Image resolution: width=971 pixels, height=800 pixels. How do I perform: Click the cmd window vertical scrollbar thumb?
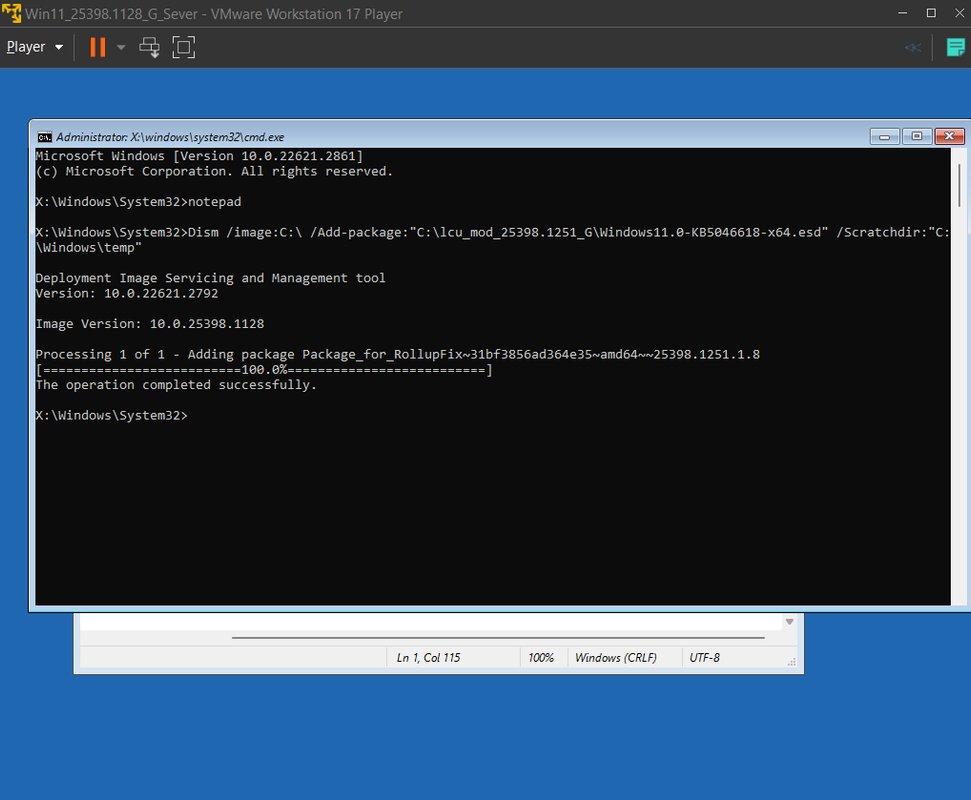pyautogui.click(x=959, y=186)
